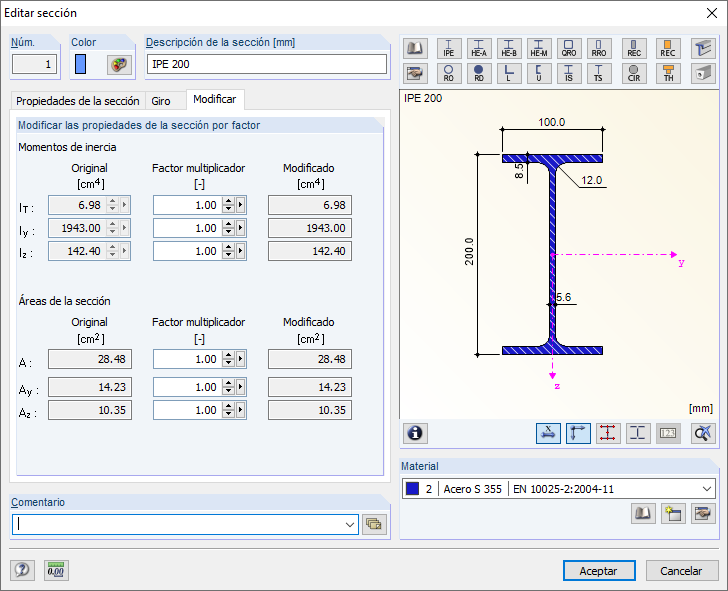The height and width of the screenshot is (591, 728).
Task: Select the Modificar tab
Action: coord(214,99)
